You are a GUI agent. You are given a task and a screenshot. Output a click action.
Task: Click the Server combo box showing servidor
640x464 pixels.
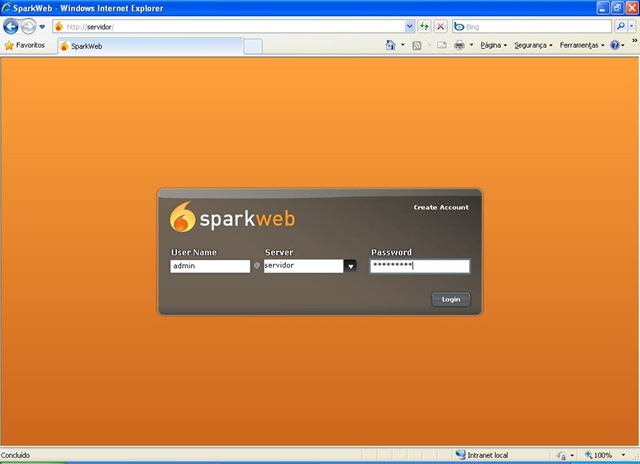coord(304,266)
